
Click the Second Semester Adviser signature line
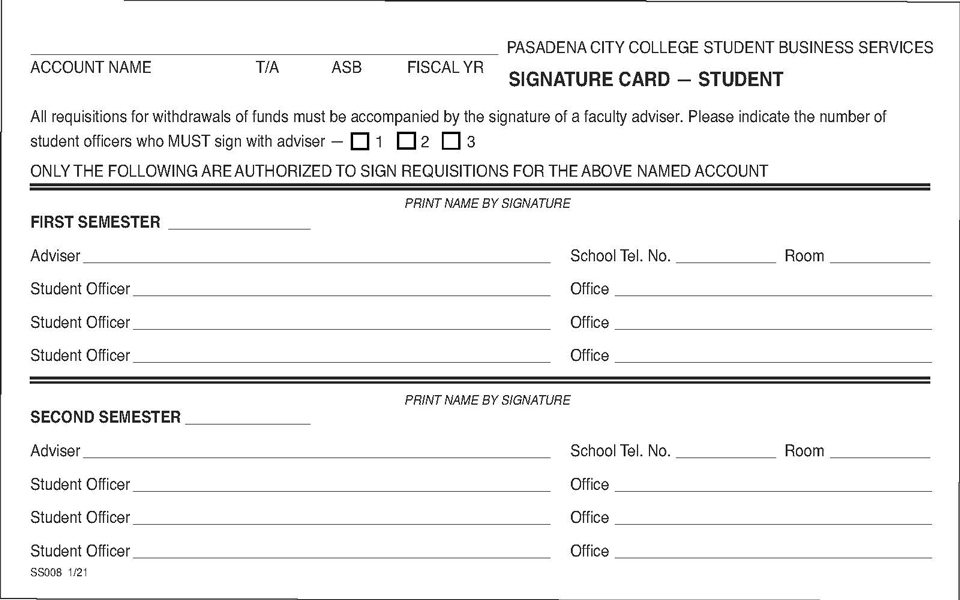316,450
